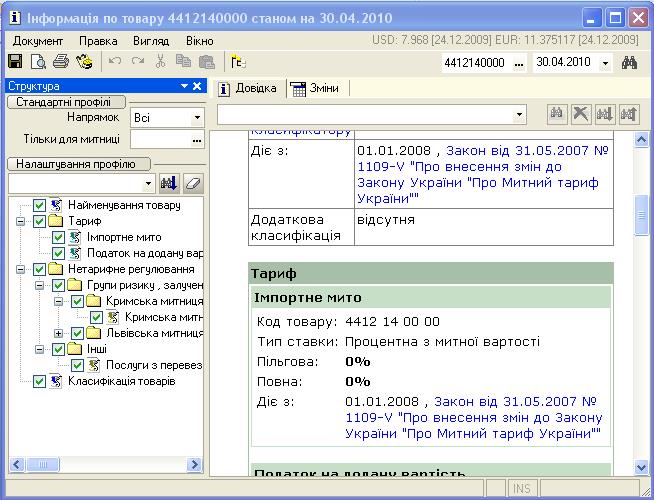This screenshot has height=500, width=654.
Task: Switch to the Зміни tab
Action: [x=315, y=88]
